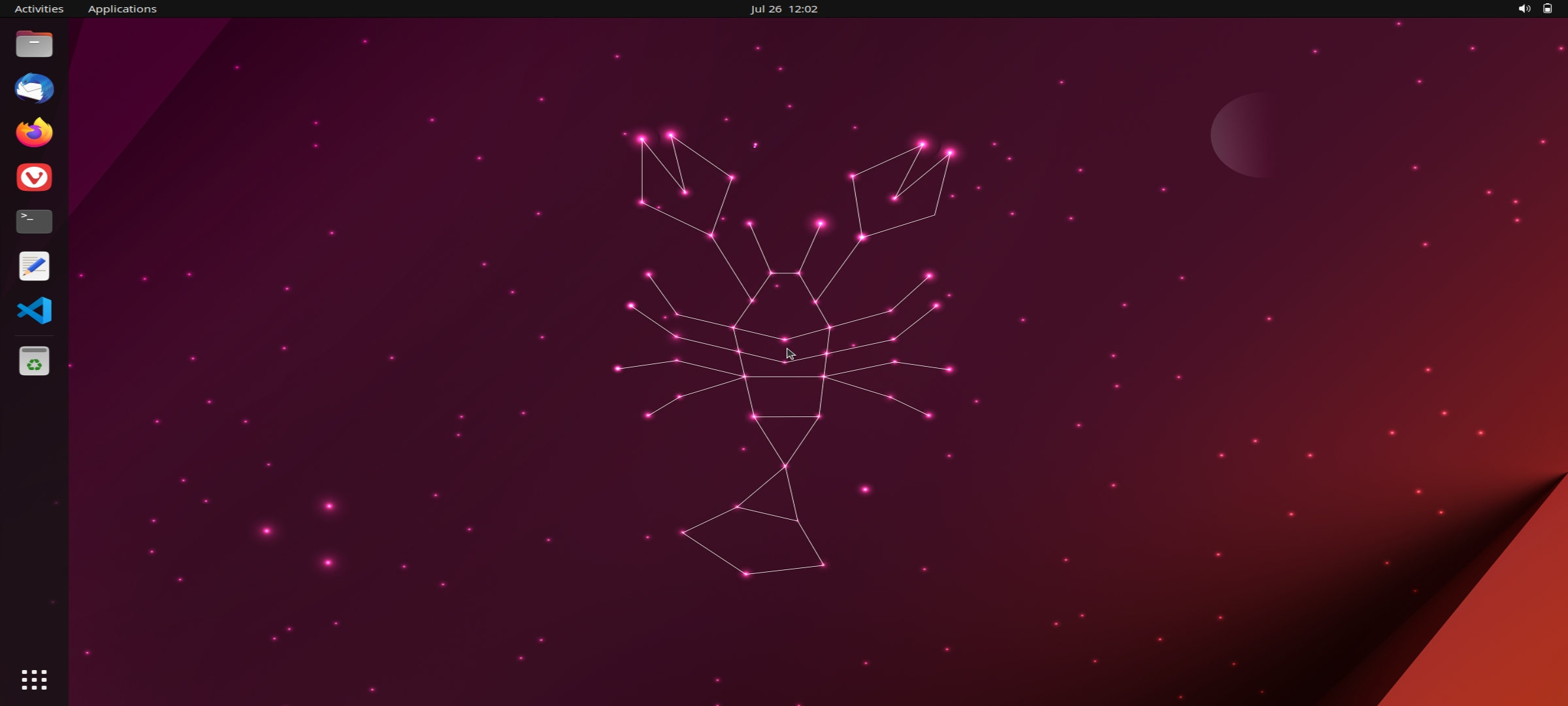Launch the Vivaldi browser
This screenshot has width=1568, height=706.
pos(34,177)
